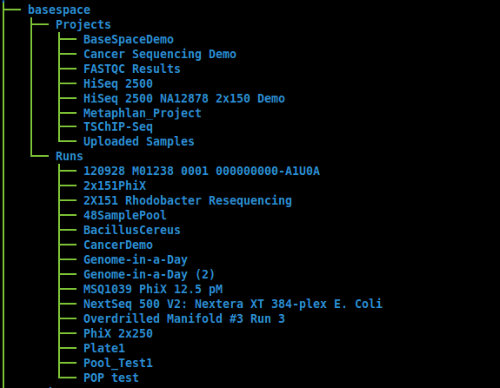Viewport: 500px width, 388px height.
Task: Open Metaphlan_Project entry
Action: point(142,113)
